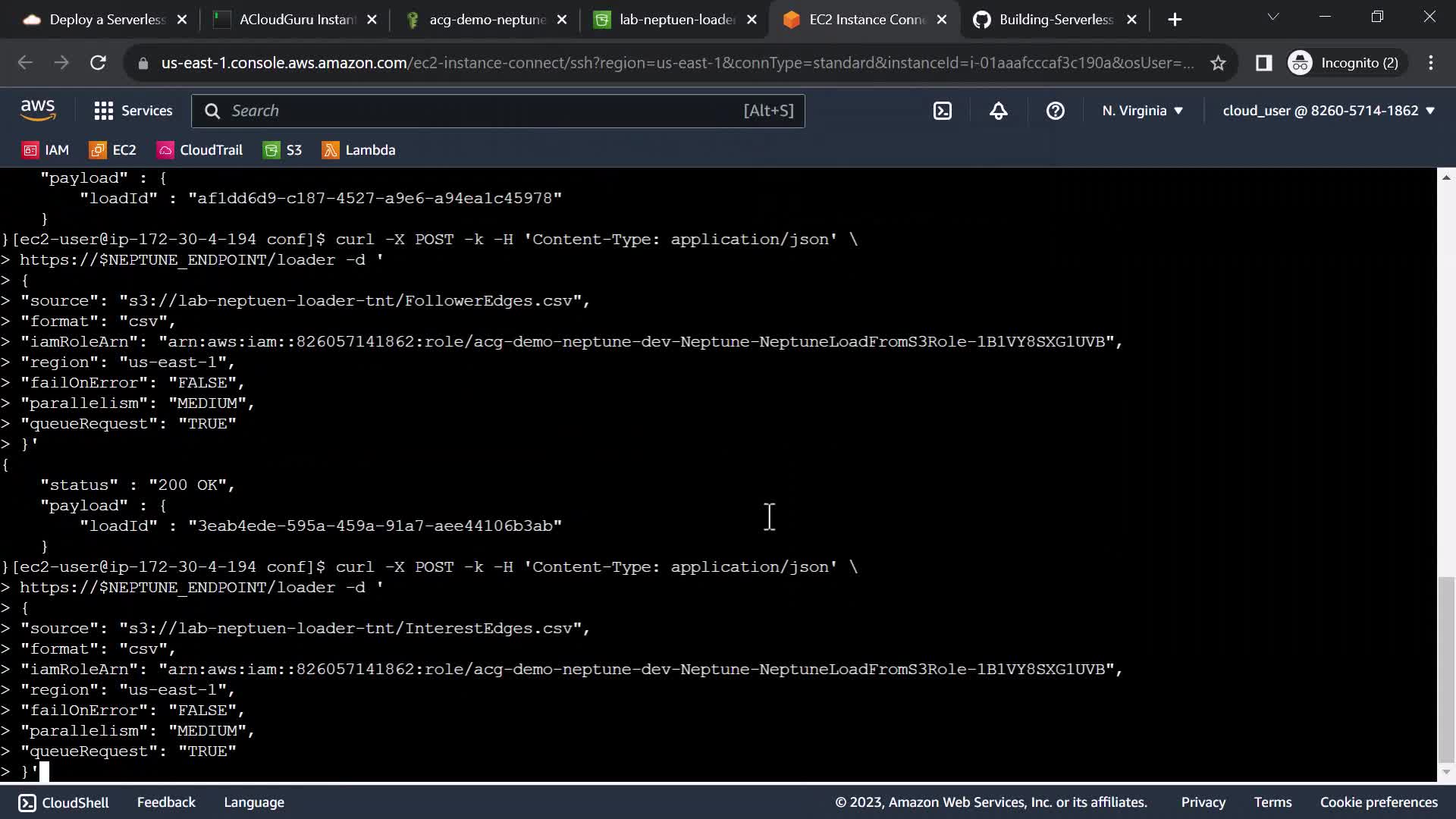Click the Feedback link in footer

(x=166, y=802)
